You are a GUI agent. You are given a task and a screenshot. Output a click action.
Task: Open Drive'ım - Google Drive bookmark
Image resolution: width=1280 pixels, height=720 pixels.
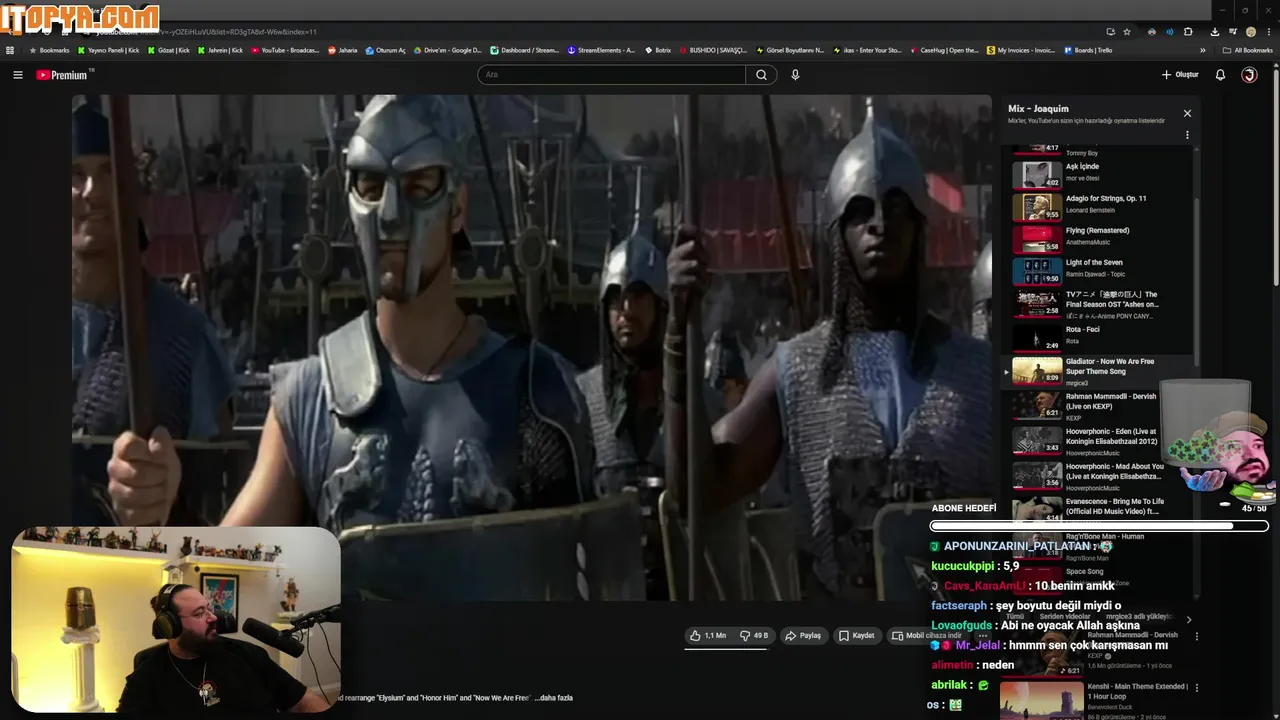(447, 50)
